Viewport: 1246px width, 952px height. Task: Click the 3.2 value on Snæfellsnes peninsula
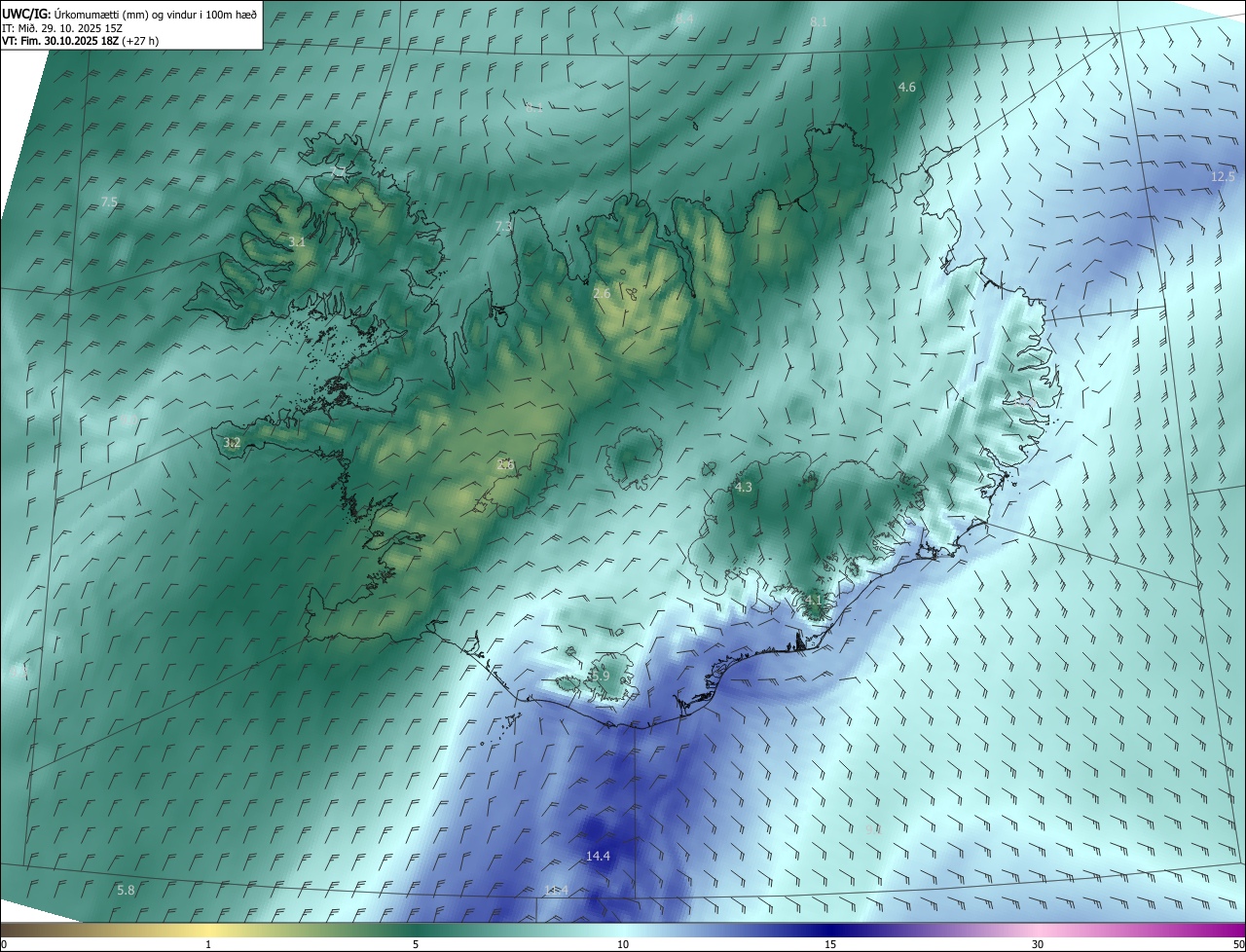pos(232,443)
